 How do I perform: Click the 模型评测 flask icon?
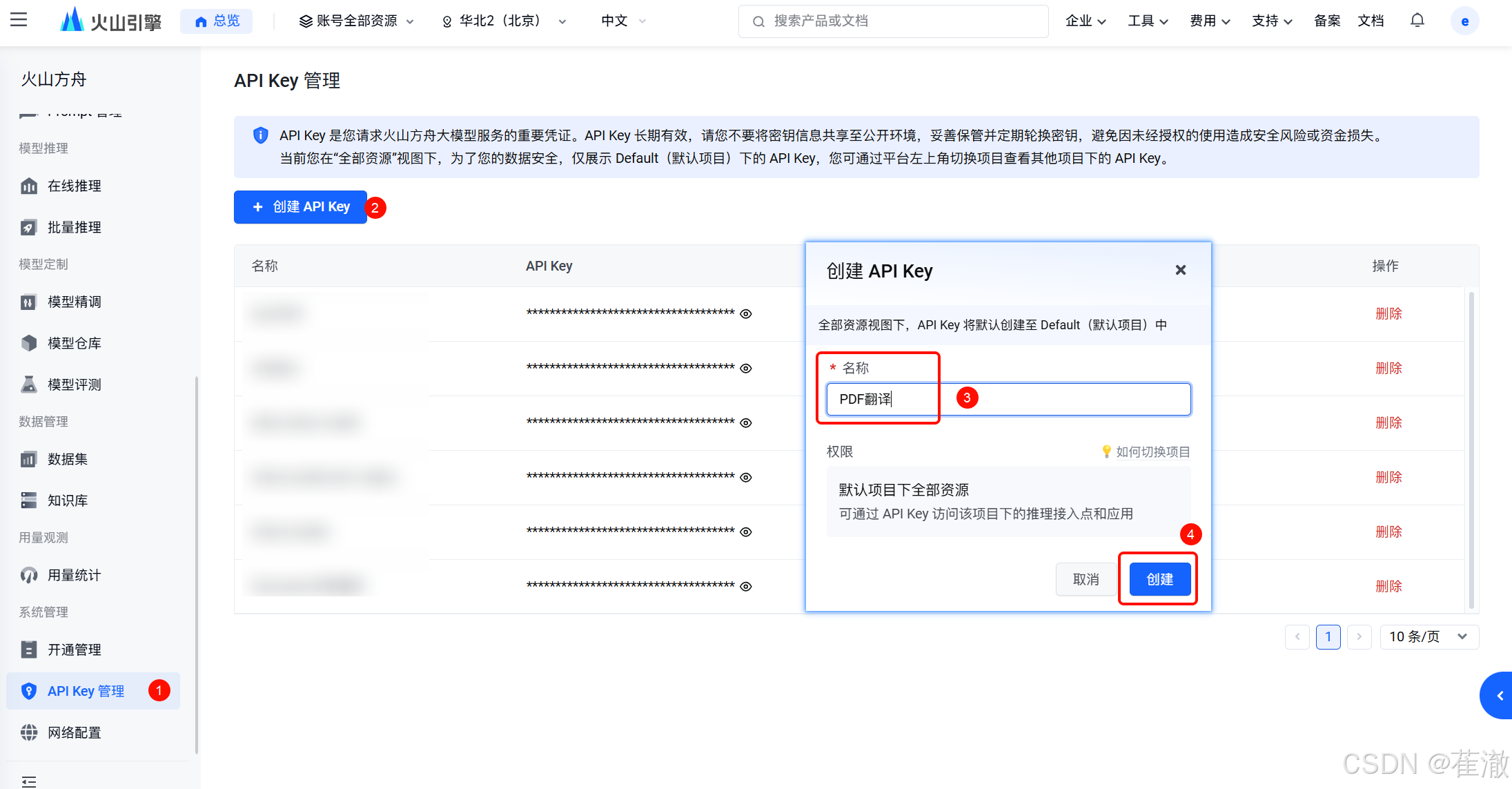29,384
